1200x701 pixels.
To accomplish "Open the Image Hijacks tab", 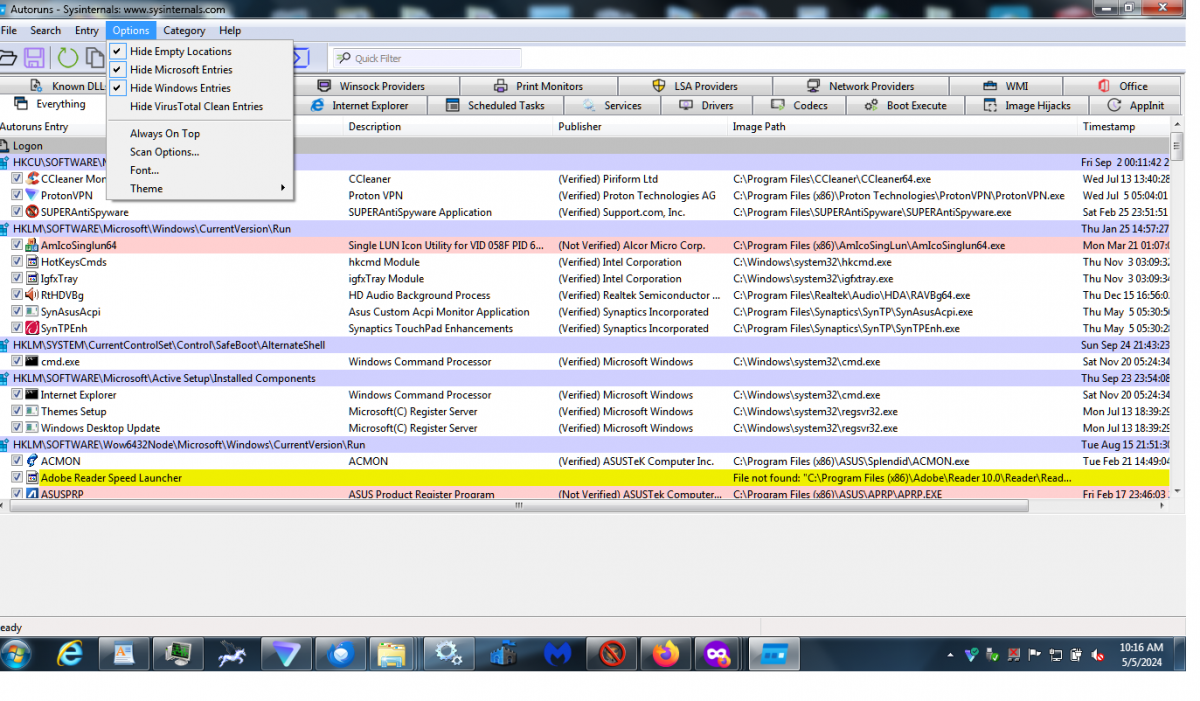I will click(x=1027, y=105).
